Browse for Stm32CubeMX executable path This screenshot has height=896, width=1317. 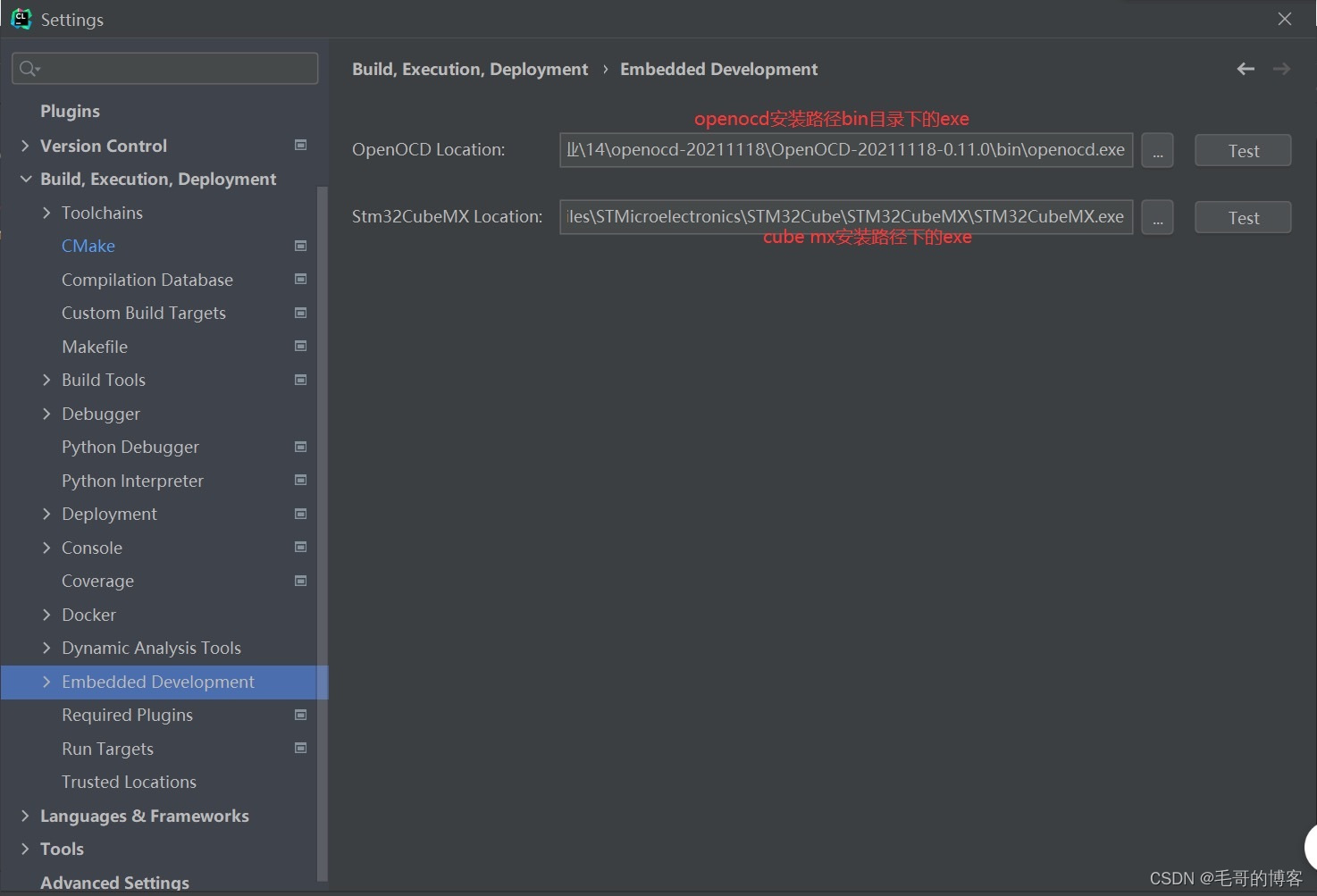[x=1157, y=217]
